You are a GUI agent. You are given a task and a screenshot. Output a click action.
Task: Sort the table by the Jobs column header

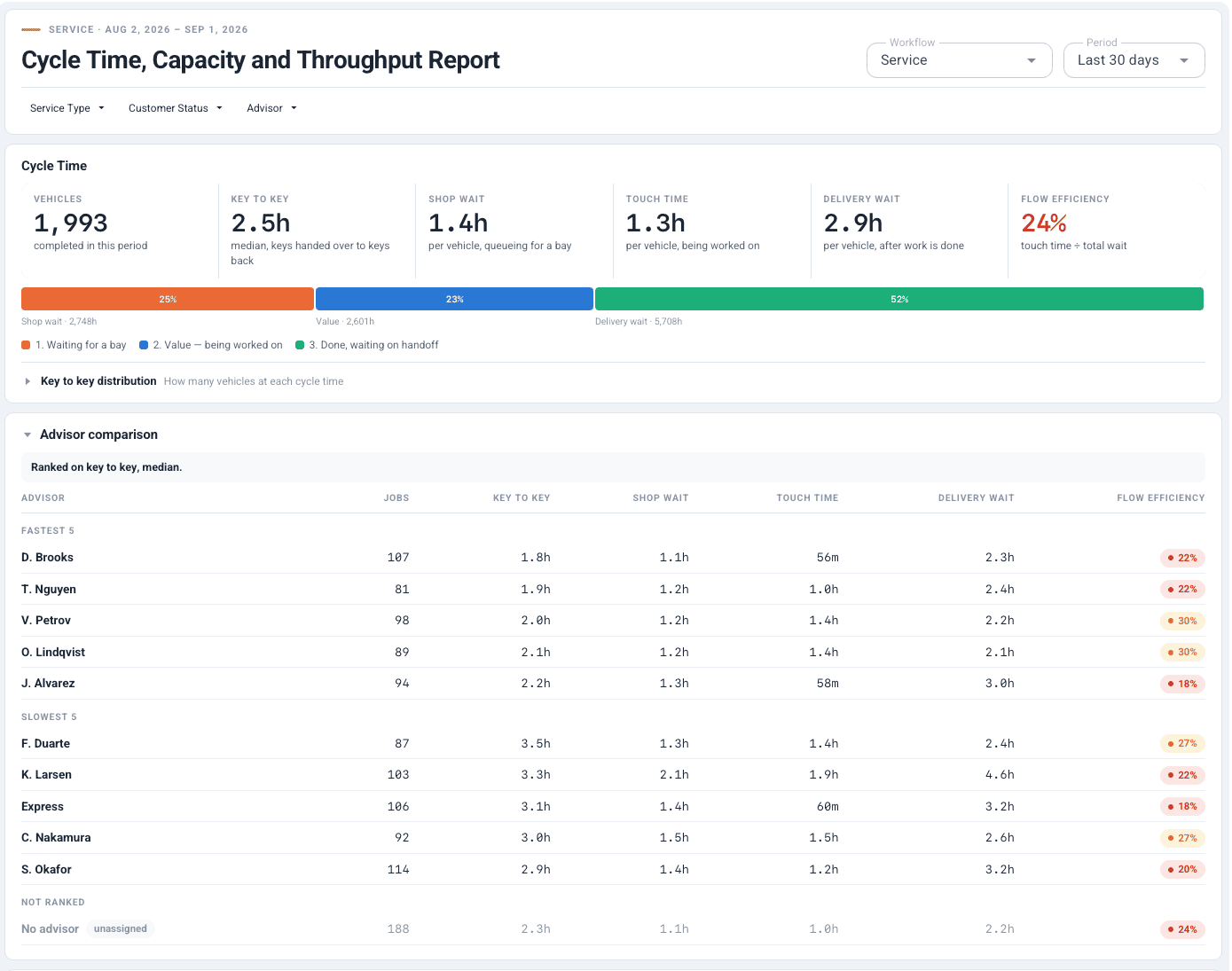pyautogui.click(x=396, y=498)
